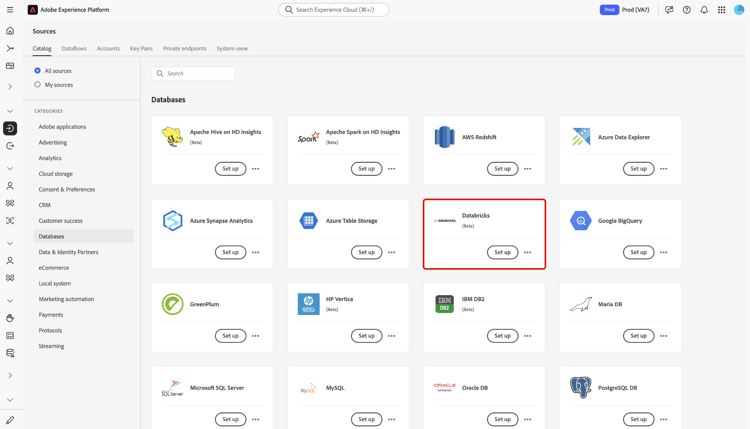750x429 pixels.
Task: Open the feedback chat icon
Action: point(669,10)
